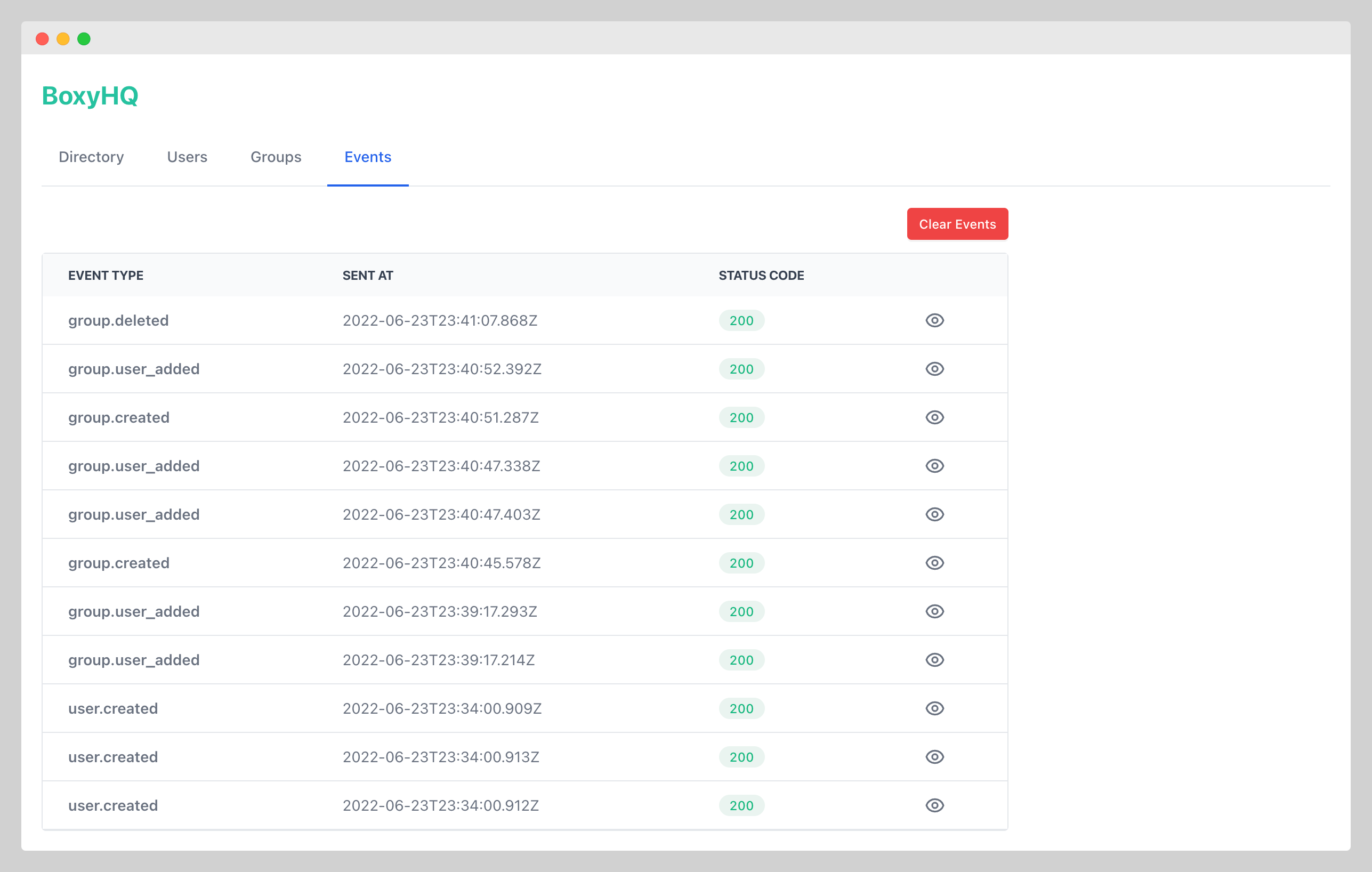Open the Users tab

coord(187,157)
